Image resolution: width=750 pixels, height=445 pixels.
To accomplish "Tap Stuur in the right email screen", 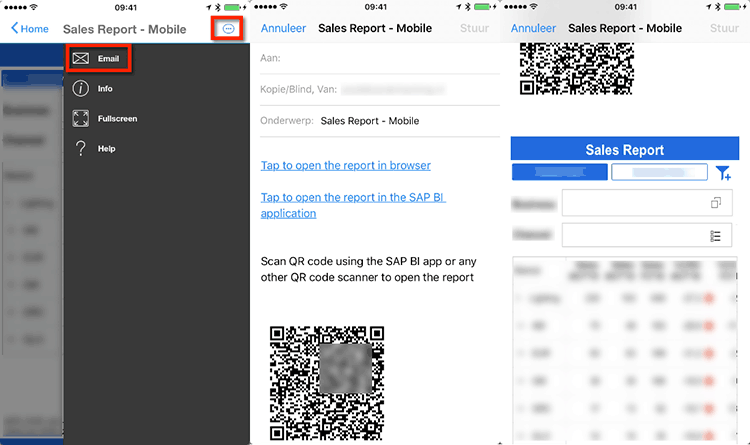I will [x=724, y=28].
